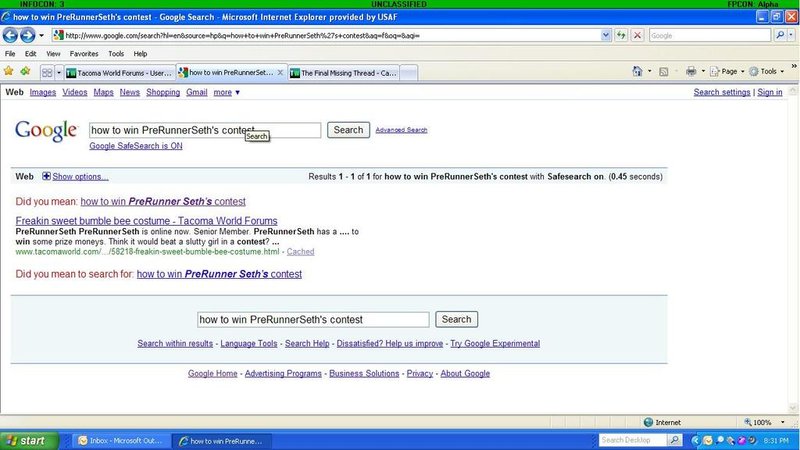The width and height of the screenshot is (800, 450).
Task: Open the Page command menu
Action: 727,71
